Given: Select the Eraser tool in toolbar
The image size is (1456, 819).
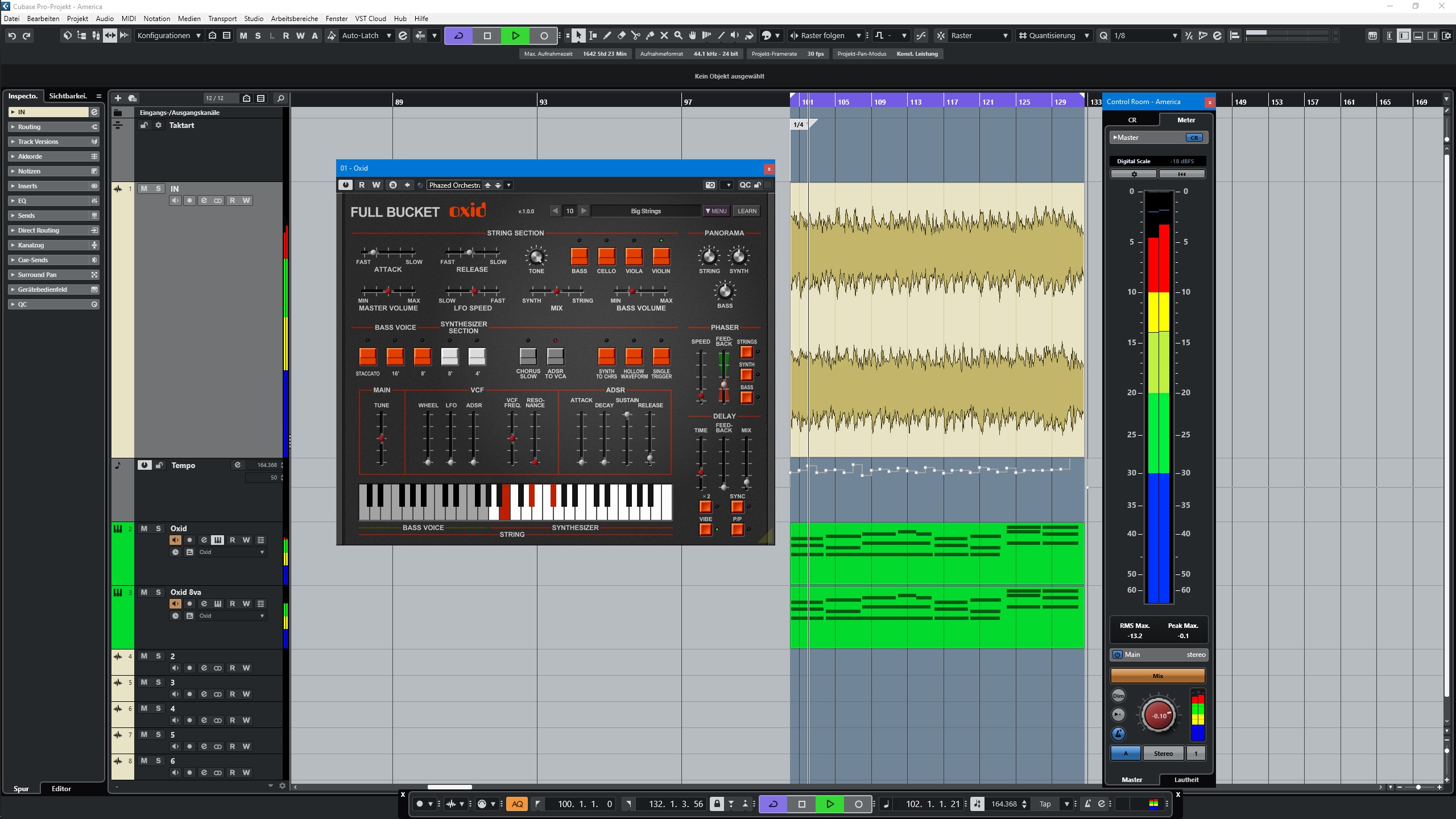Looking at the screenshot, I should click(x=621, y=35).
